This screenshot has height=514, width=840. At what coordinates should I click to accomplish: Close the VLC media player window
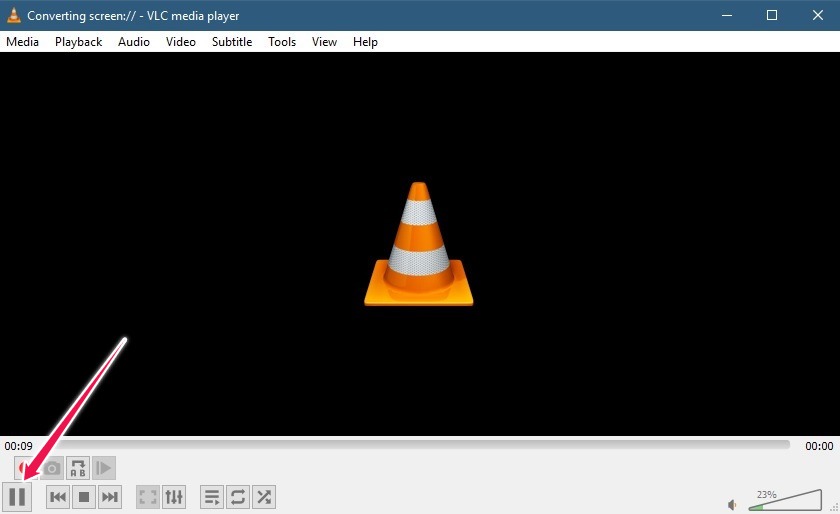click(x=818, y=16)
